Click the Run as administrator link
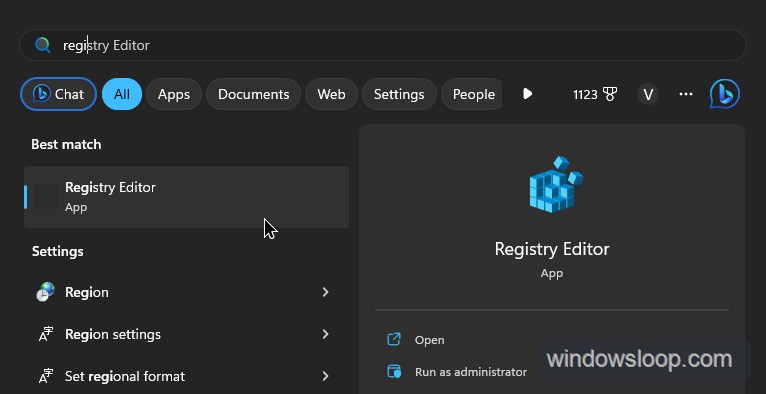The image size is (766, 394). 471,372
